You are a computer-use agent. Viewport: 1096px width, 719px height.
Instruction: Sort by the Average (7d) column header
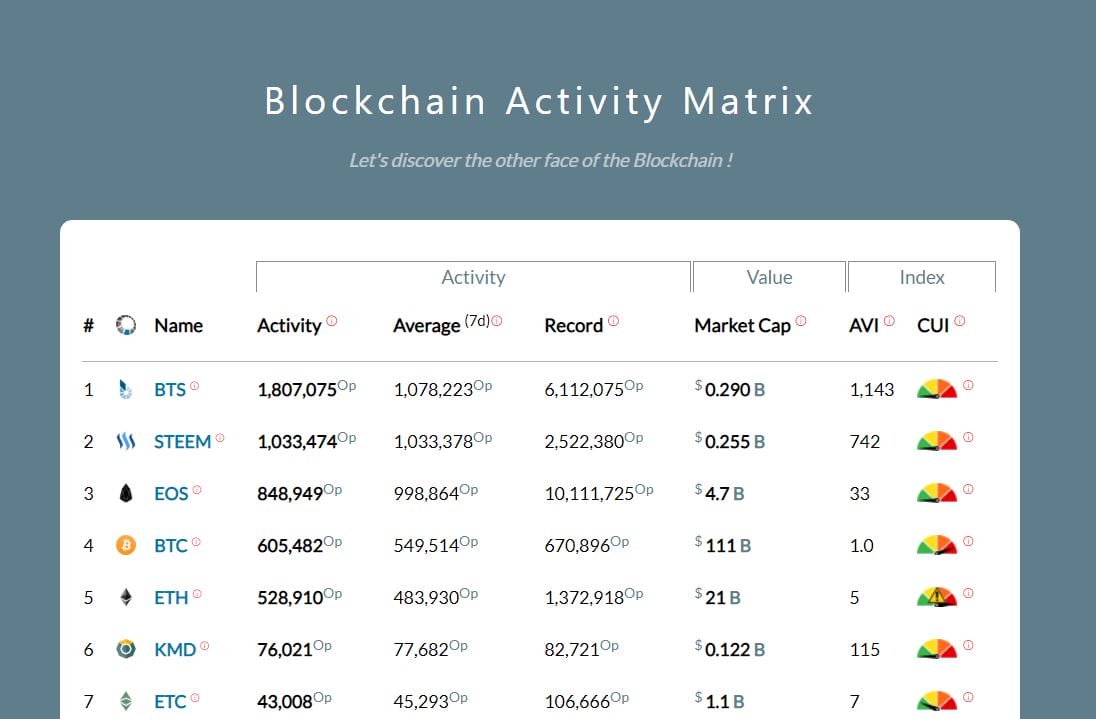[442, 325]
